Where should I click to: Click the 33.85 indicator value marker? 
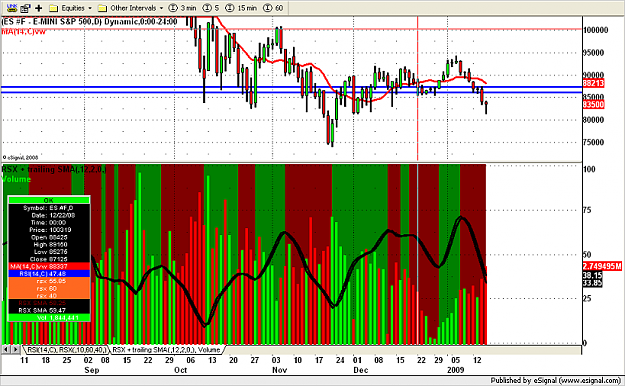pyautogui.click(x=592, y=283)
